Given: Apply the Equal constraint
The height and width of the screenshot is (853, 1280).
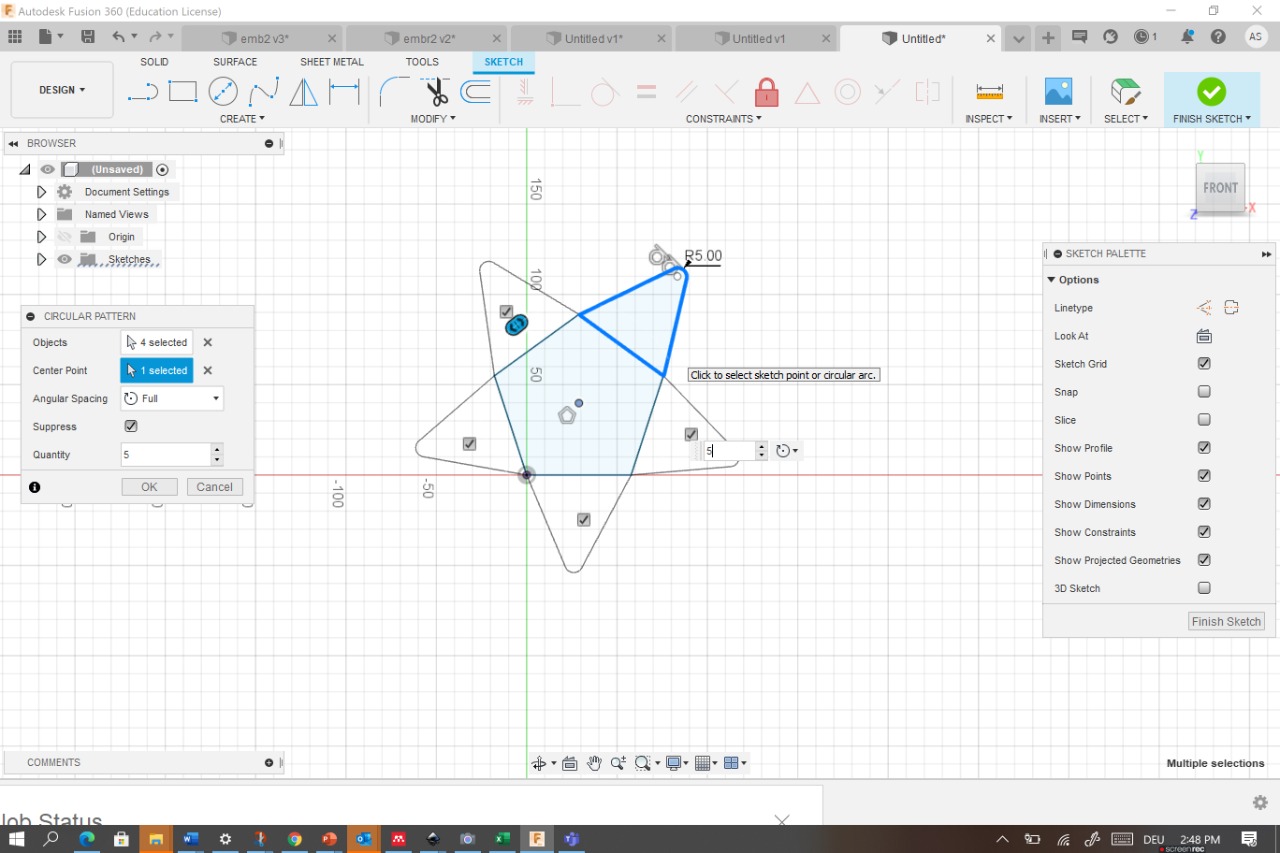Looking at the screenshot, I should pyautogui.click(x=647, y=92).
